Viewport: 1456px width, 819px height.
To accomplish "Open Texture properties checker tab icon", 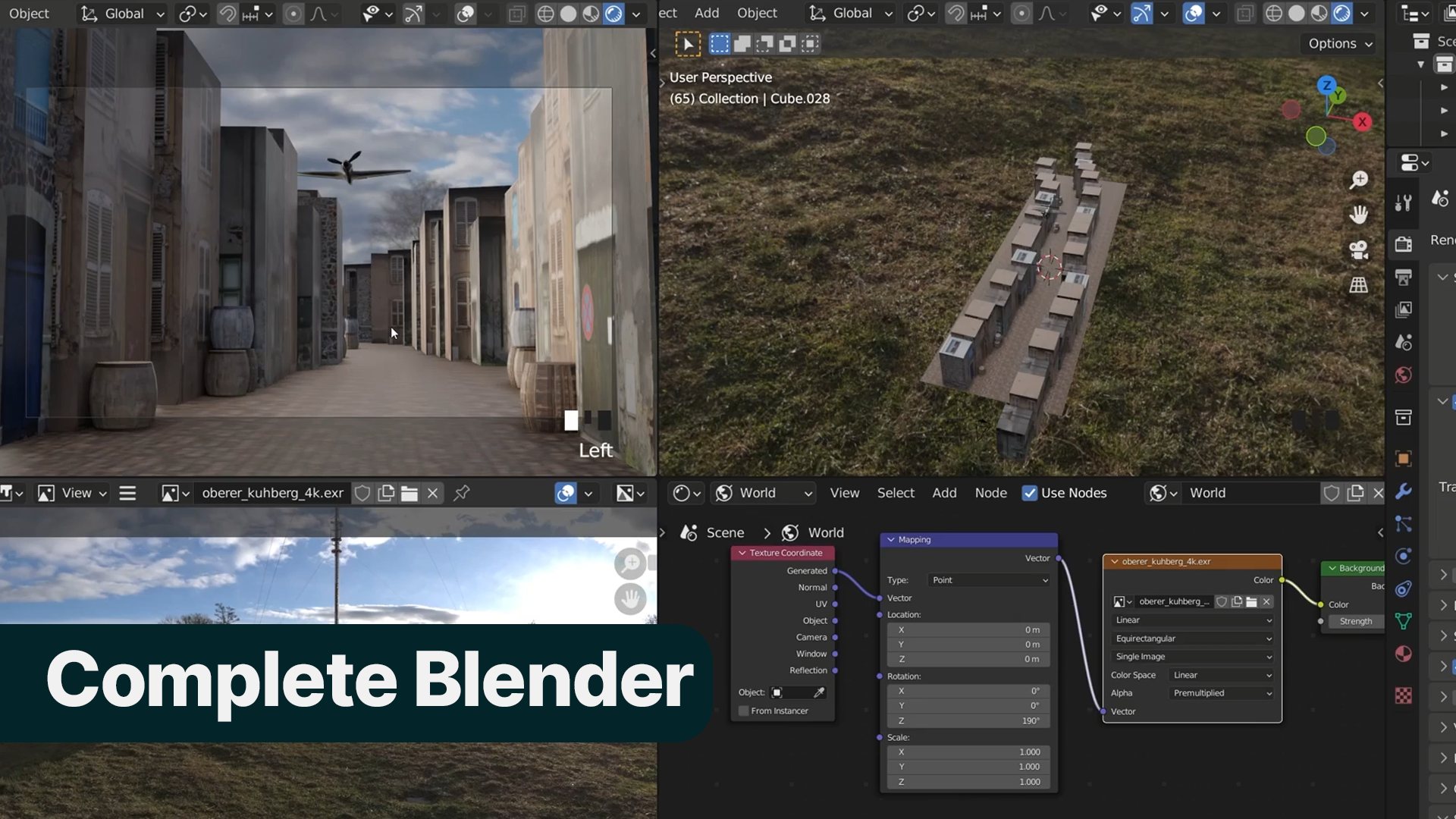I will (x=1404, y=695).
